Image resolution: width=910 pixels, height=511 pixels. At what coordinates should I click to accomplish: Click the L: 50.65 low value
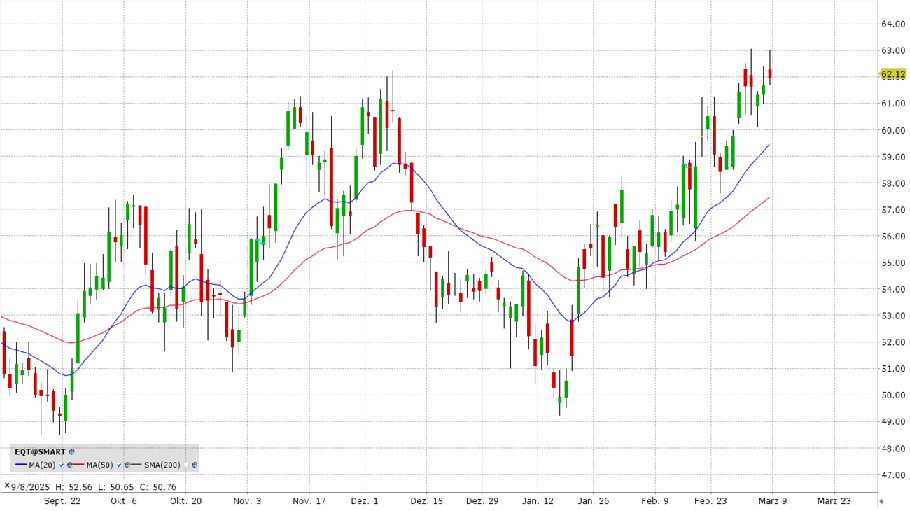click(x=116, y=487)
